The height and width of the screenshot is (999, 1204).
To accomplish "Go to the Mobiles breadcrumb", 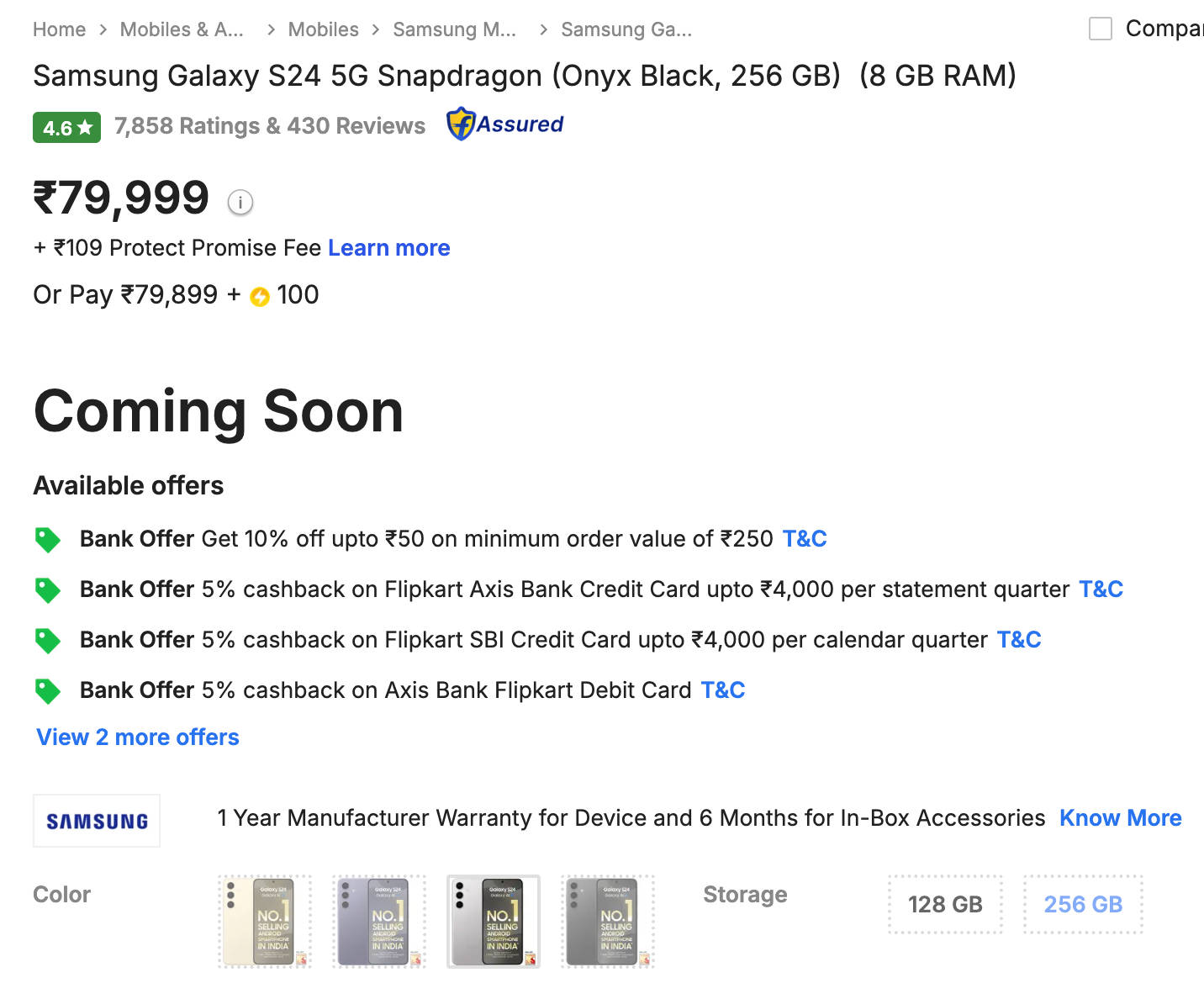I will coord(323,29).
